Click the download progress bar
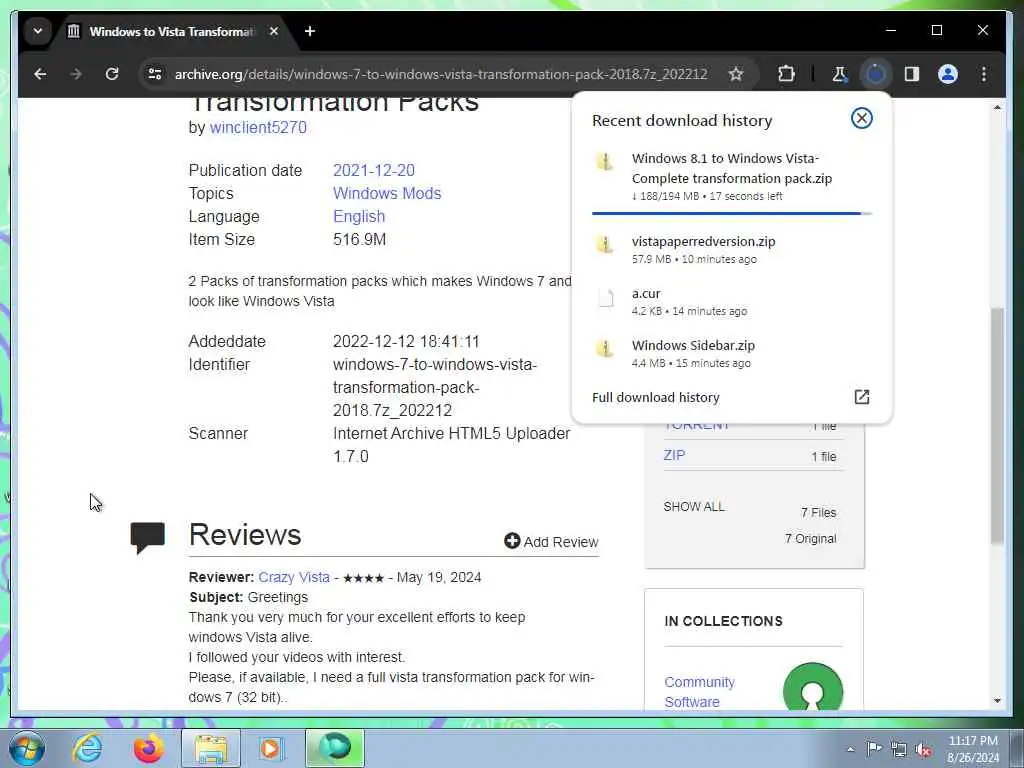 point(731,213)
